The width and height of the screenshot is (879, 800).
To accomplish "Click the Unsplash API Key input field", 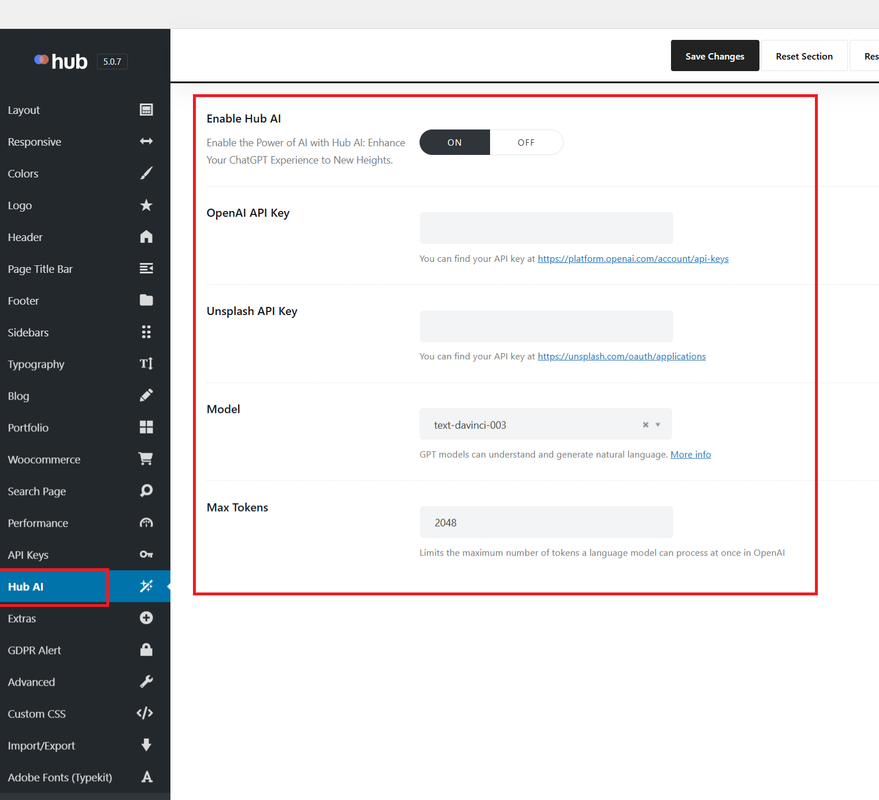I will pyautogui.click(x=546, y=326).
